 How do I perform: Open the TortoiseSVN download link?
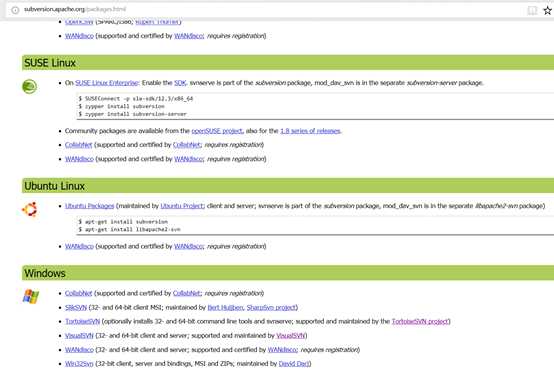click(82, 322)
